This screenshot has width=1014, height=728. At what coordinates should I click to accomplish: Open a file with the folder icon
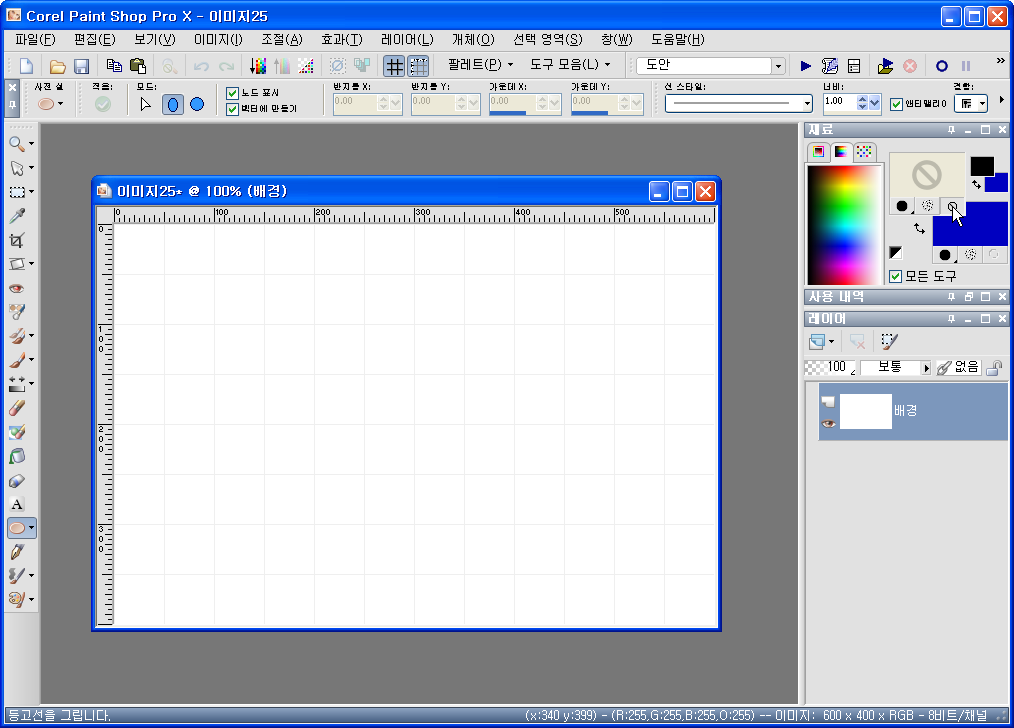pos(58,66)
